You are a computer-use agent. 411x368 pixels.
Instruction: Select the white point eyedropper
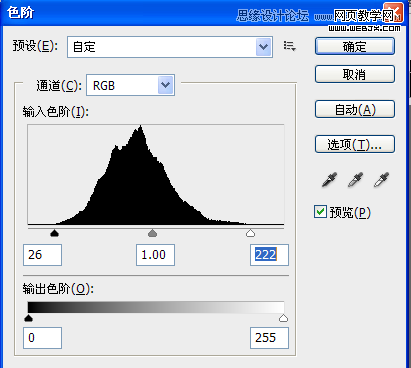(x=381, y=180)
